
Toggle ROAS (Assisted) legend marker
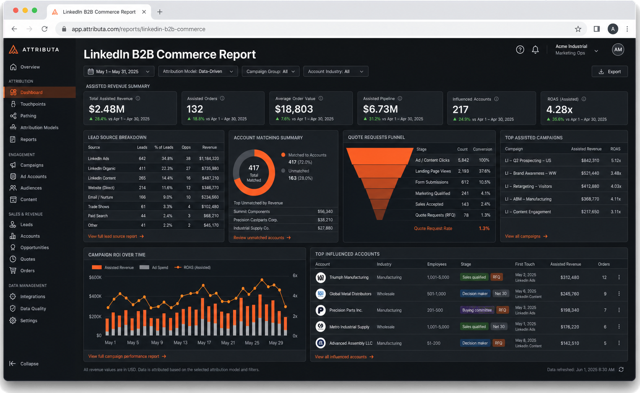point(178,267)
